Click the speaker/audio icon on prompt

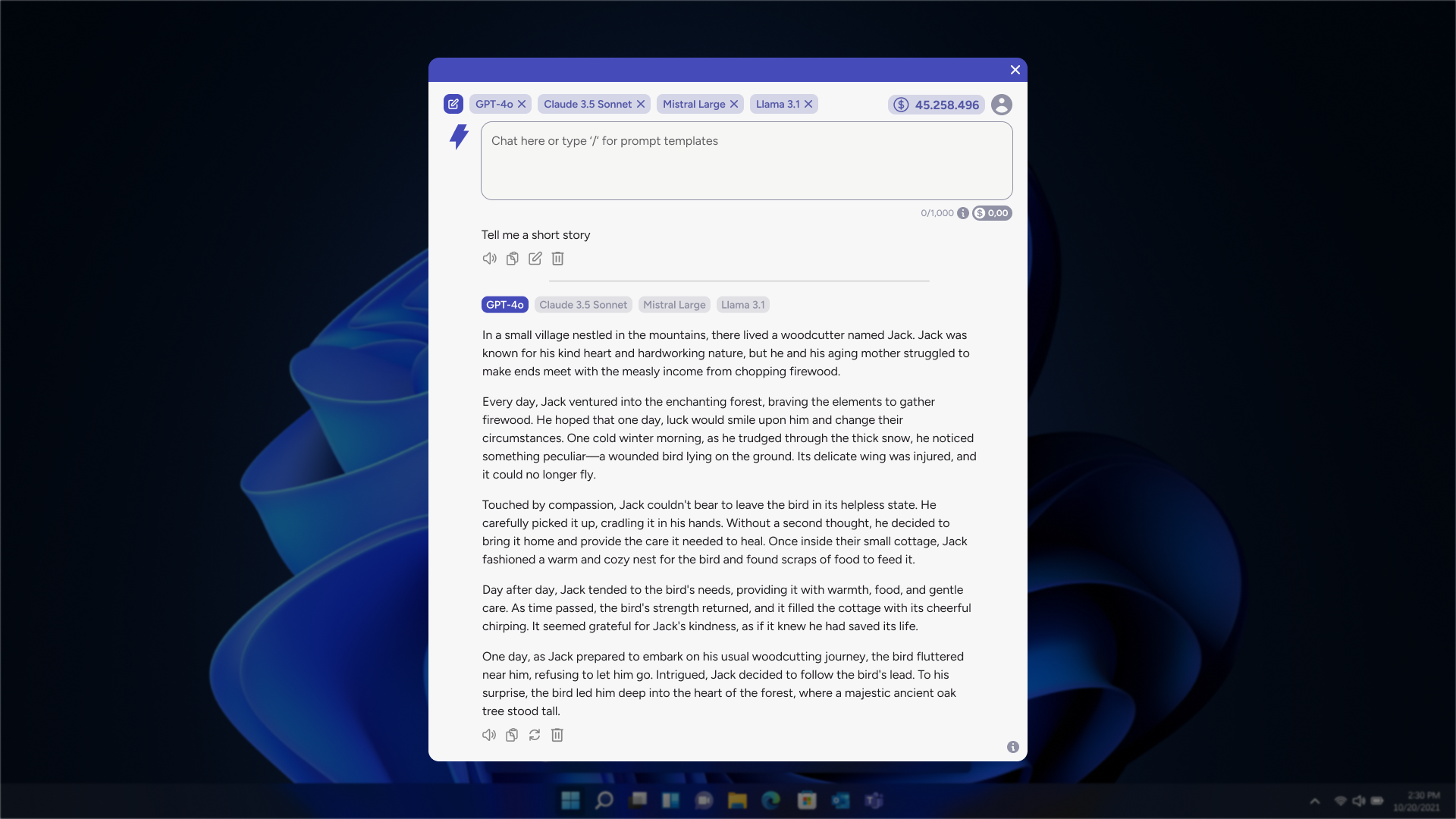tap(489, 258)
